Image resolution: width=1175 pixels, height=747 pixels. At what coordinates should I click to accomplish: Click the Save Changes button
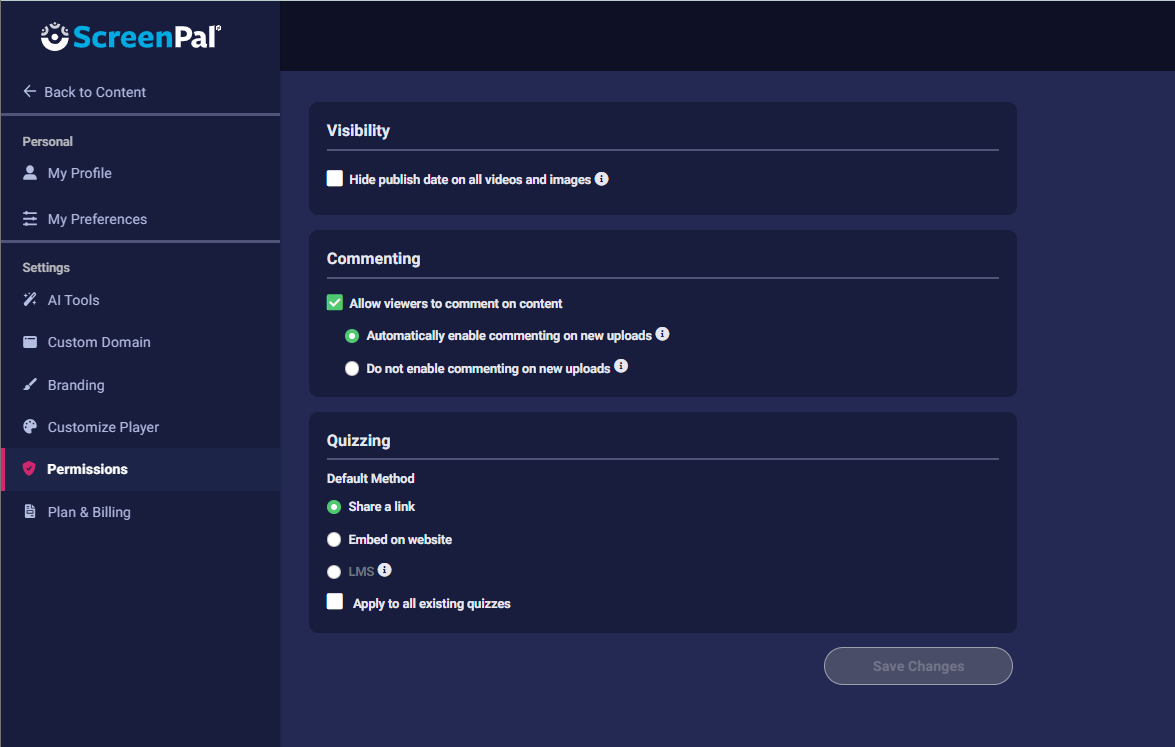pyautogui.click(x=918, y=666)
